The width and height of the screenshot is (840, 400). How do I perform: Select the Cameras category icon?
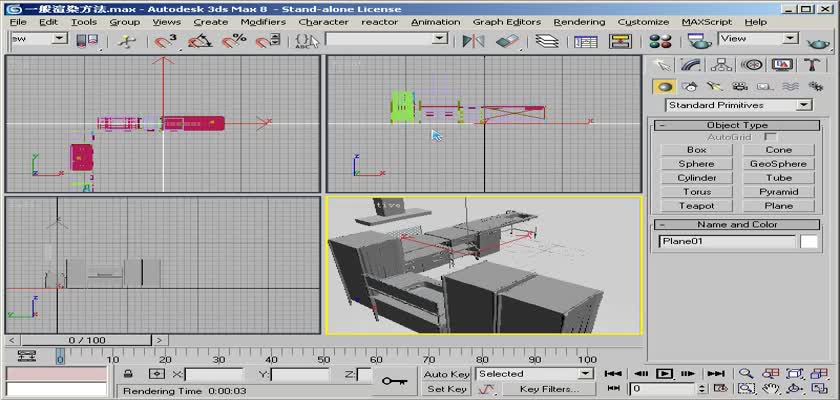pos(739,87)
